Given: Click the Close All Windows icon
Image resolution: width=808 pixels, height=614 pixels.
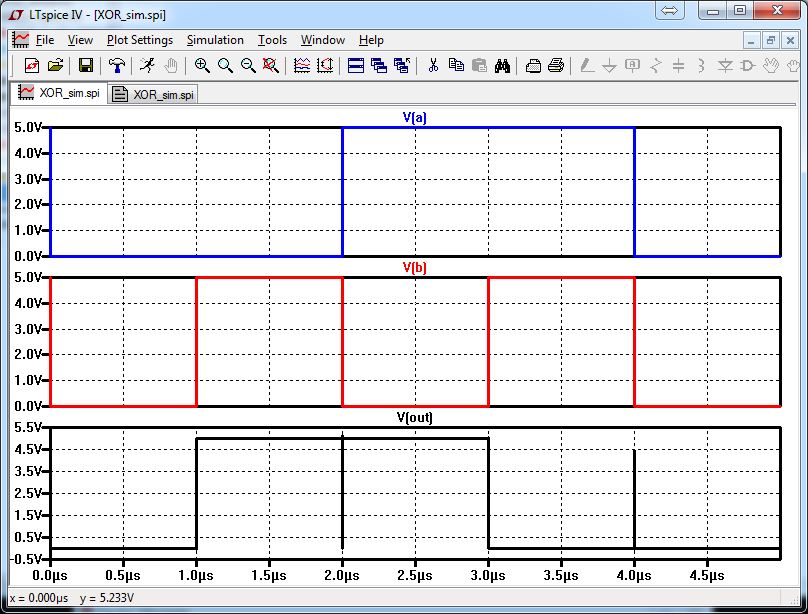Looking at the screenshot, I should 402,65.
